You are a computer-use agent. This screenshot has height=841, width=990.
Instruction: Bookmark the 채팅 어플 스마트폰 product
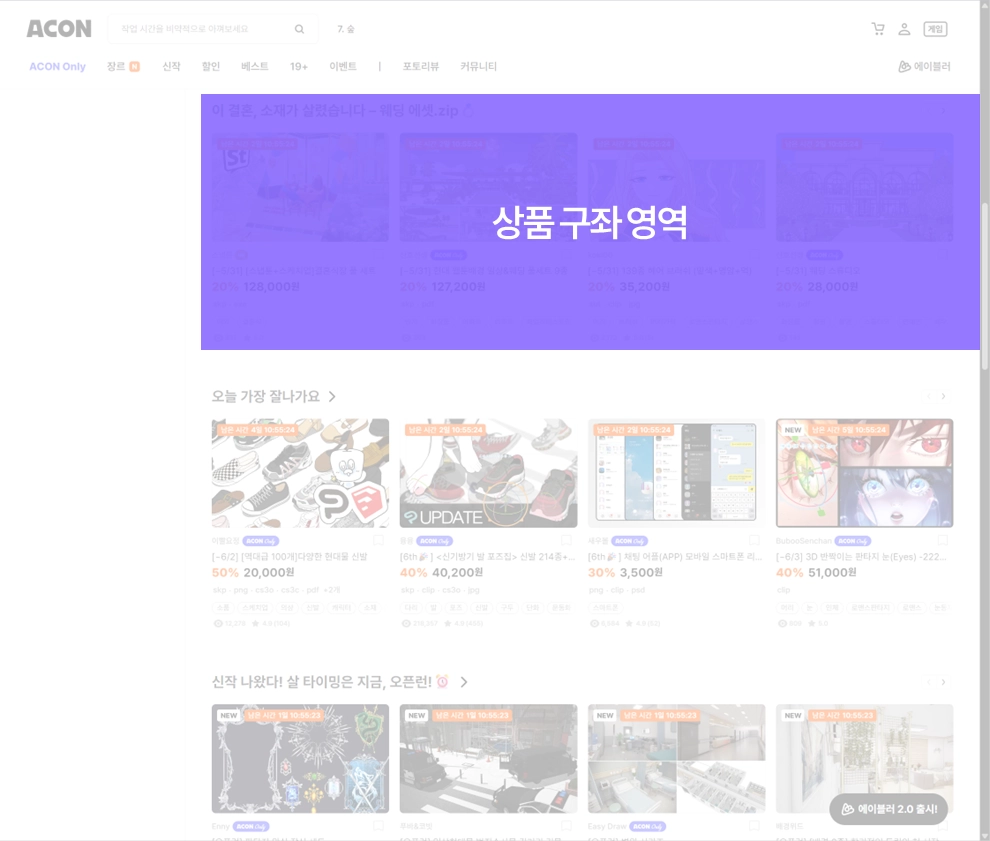tap(754, 540)
